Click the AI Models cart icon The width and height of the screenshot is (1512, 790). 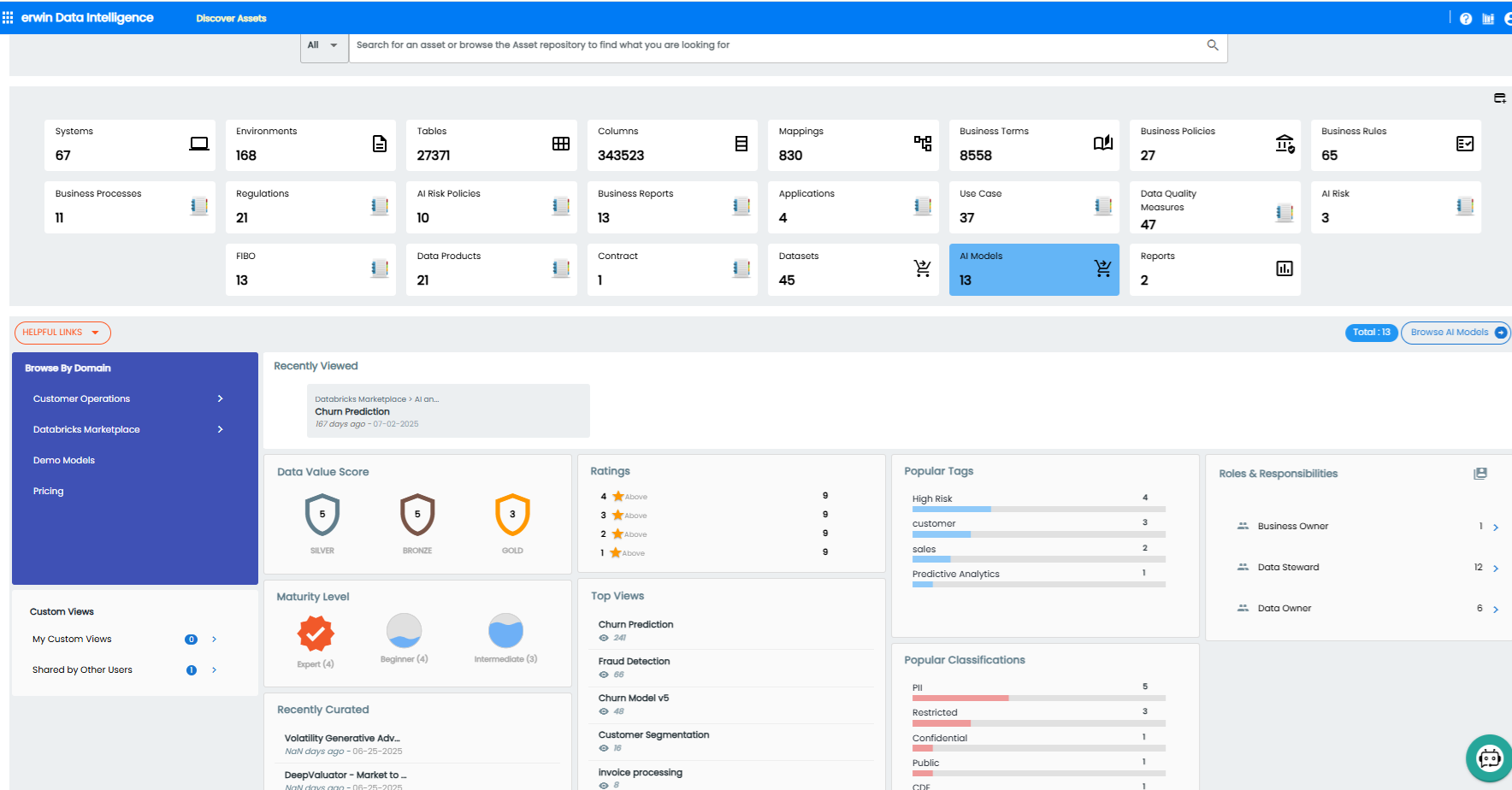1103,268
